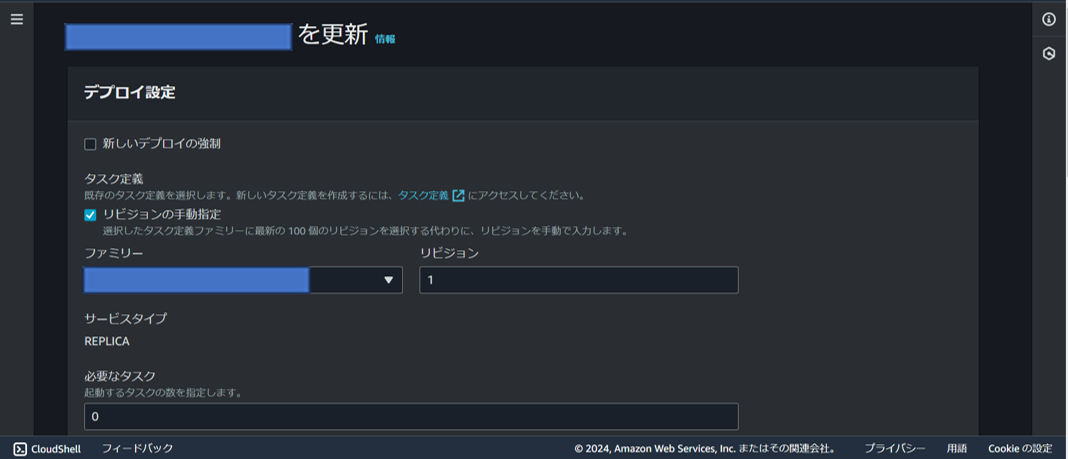This screenshot has height=459, width=1068.
Task: Open 用語 footer link
Action: pyautogui.click(x=956, y=449)
